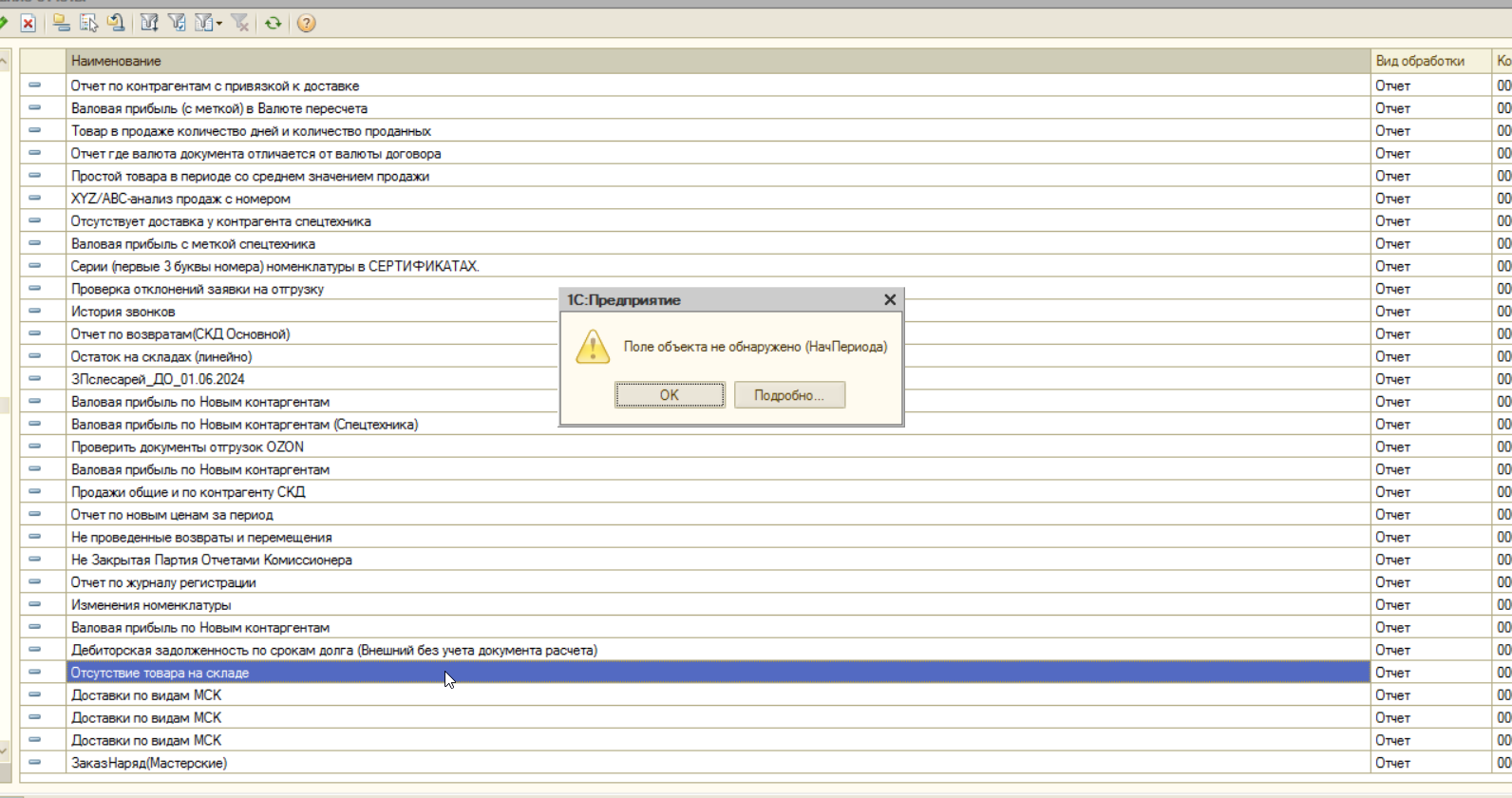
Task: Click row icon for Товар в продаже
Action: pos(35,131)
